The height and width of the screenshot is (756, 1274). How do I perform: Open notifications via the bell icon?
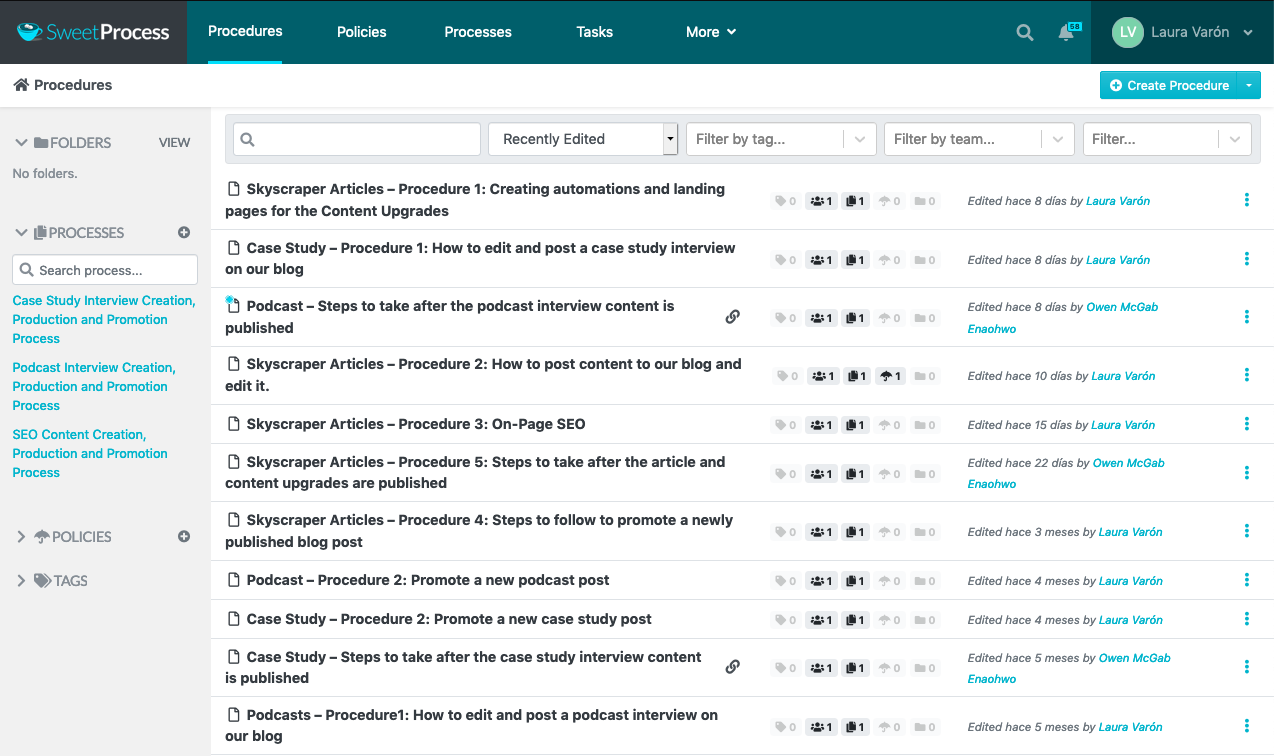(1065, 31)
